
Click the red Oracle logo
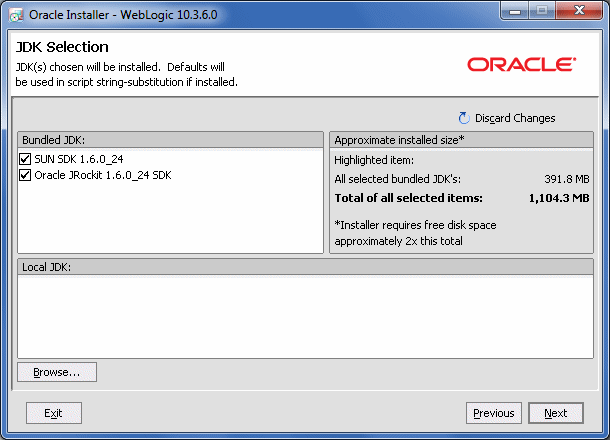(x=521, y=65)
